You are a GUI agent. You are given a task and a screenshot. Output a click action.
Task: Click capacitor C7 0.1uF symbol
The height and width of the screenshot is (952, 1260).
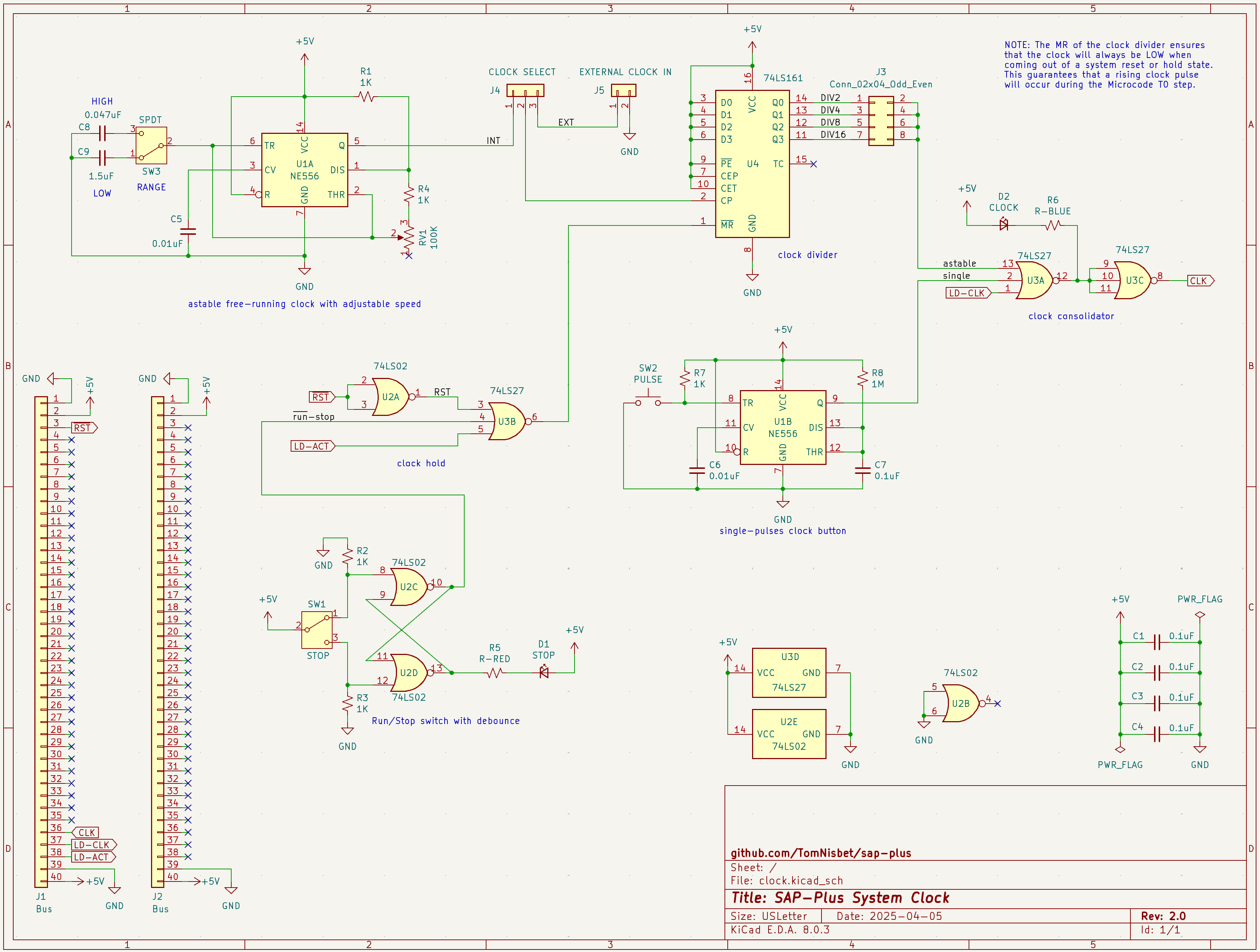tap(862, 470)
